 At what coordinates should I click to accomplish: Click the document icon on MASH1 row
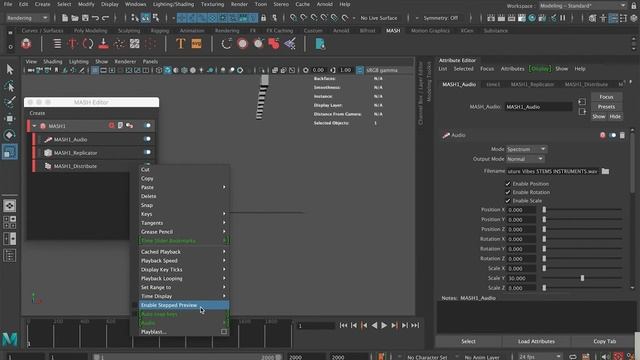point(120,126)
